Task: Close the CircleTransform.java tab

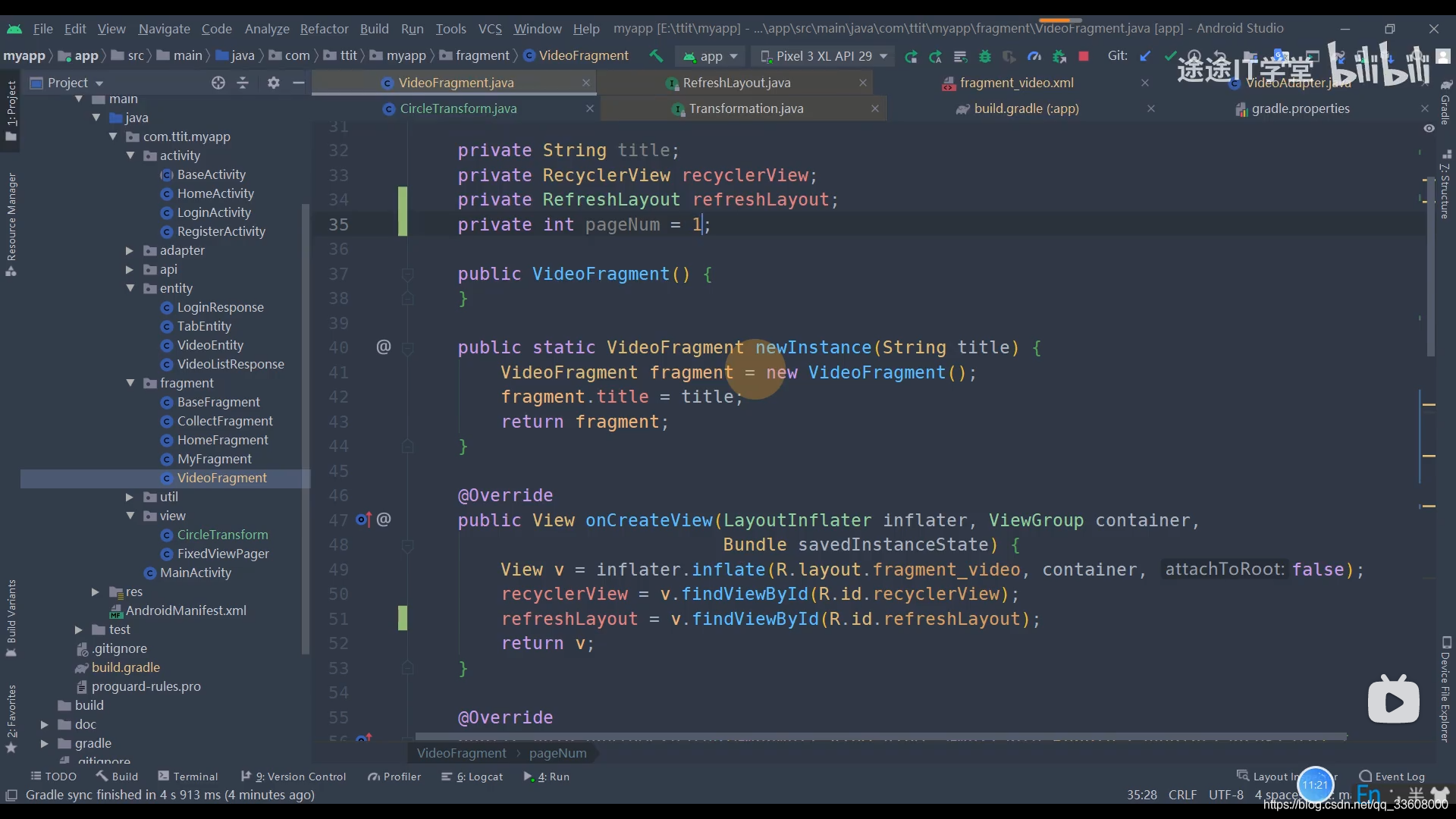Action: point(589,108)
